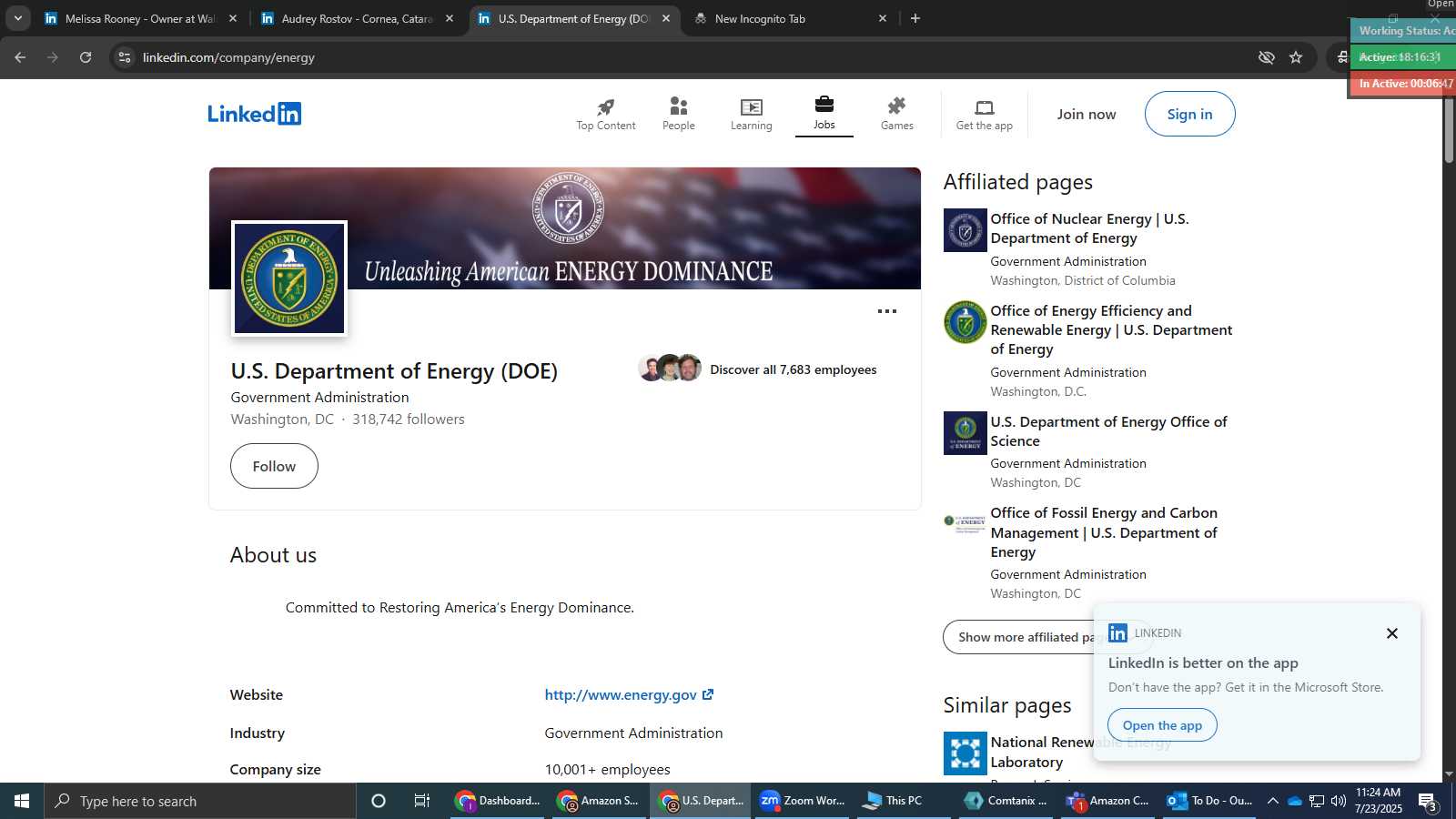The image size is (1456, 819).
Task: Open Task View icon on taskbar
Action: point(422,801)
